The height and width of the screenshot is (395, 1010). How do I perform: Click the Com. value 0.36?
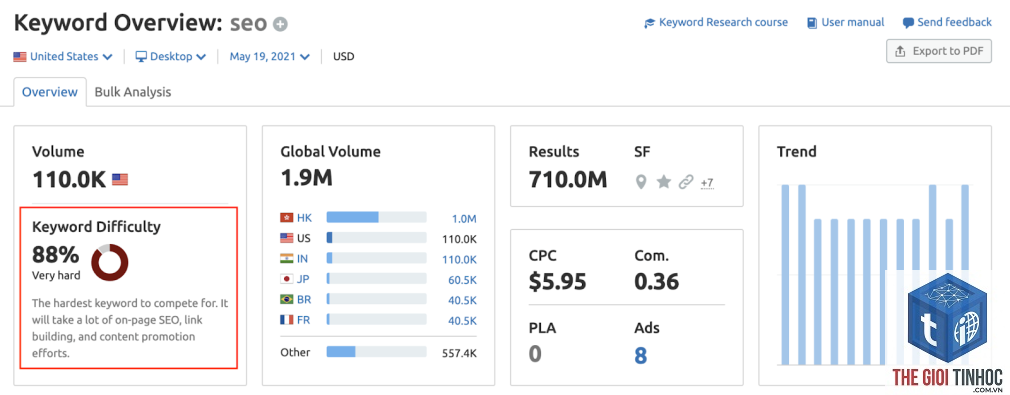tap(657, 281)
